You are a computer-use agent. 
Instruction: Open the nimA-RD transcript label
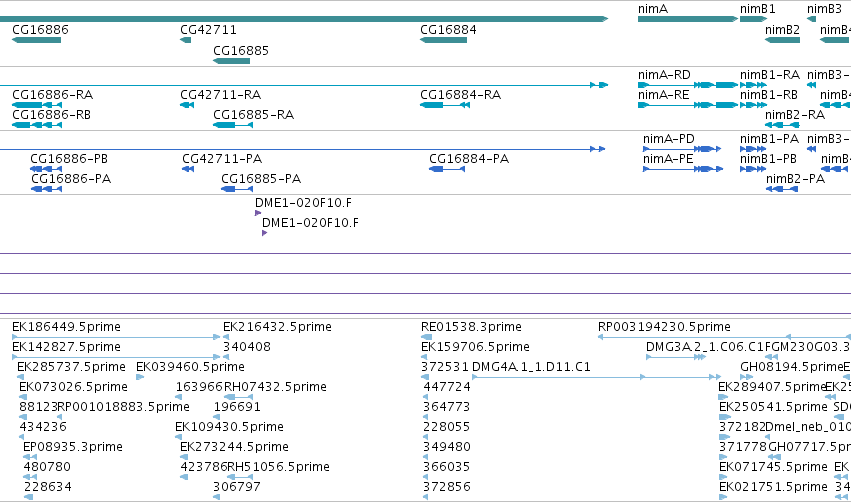point(664,75)
